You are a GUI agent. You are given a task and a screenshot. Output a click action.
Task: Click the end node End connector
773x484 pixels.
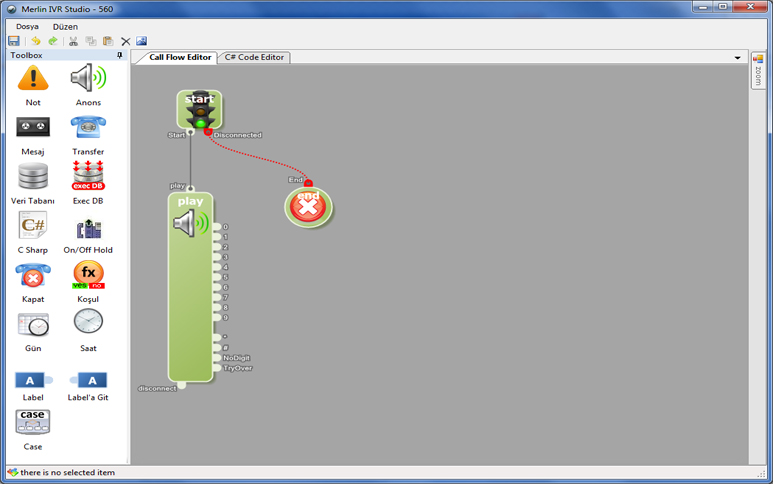(308, 183)
